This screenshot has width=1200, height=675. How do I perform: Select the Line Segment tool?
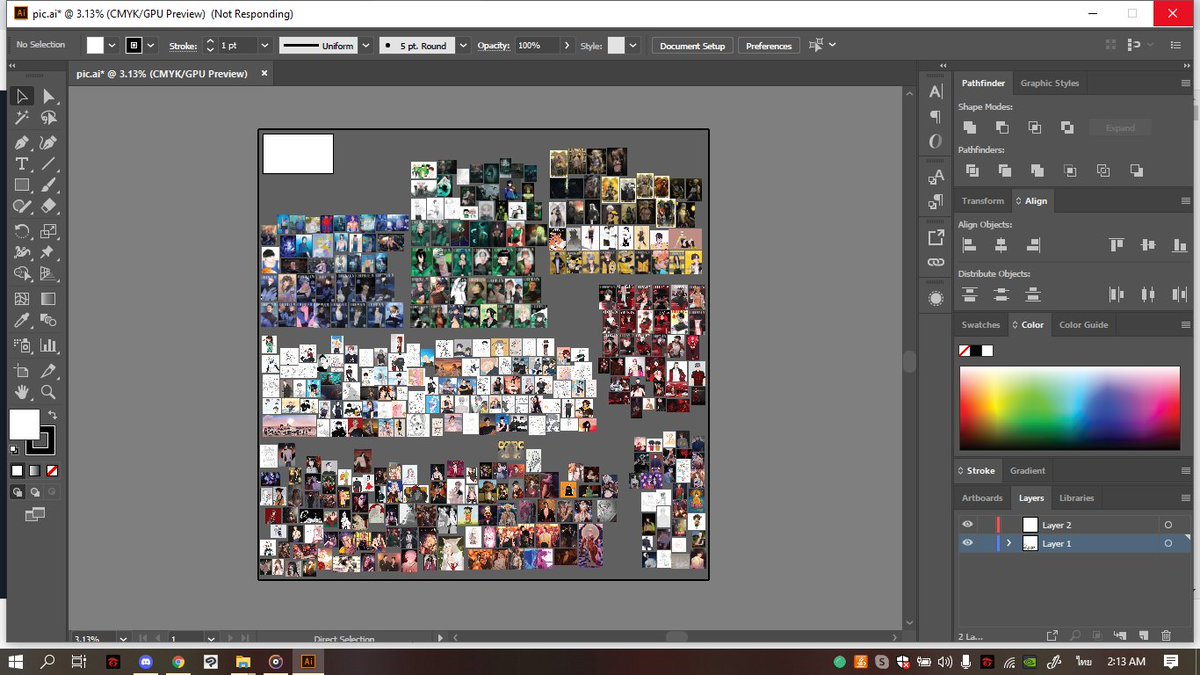pos(48,163)
